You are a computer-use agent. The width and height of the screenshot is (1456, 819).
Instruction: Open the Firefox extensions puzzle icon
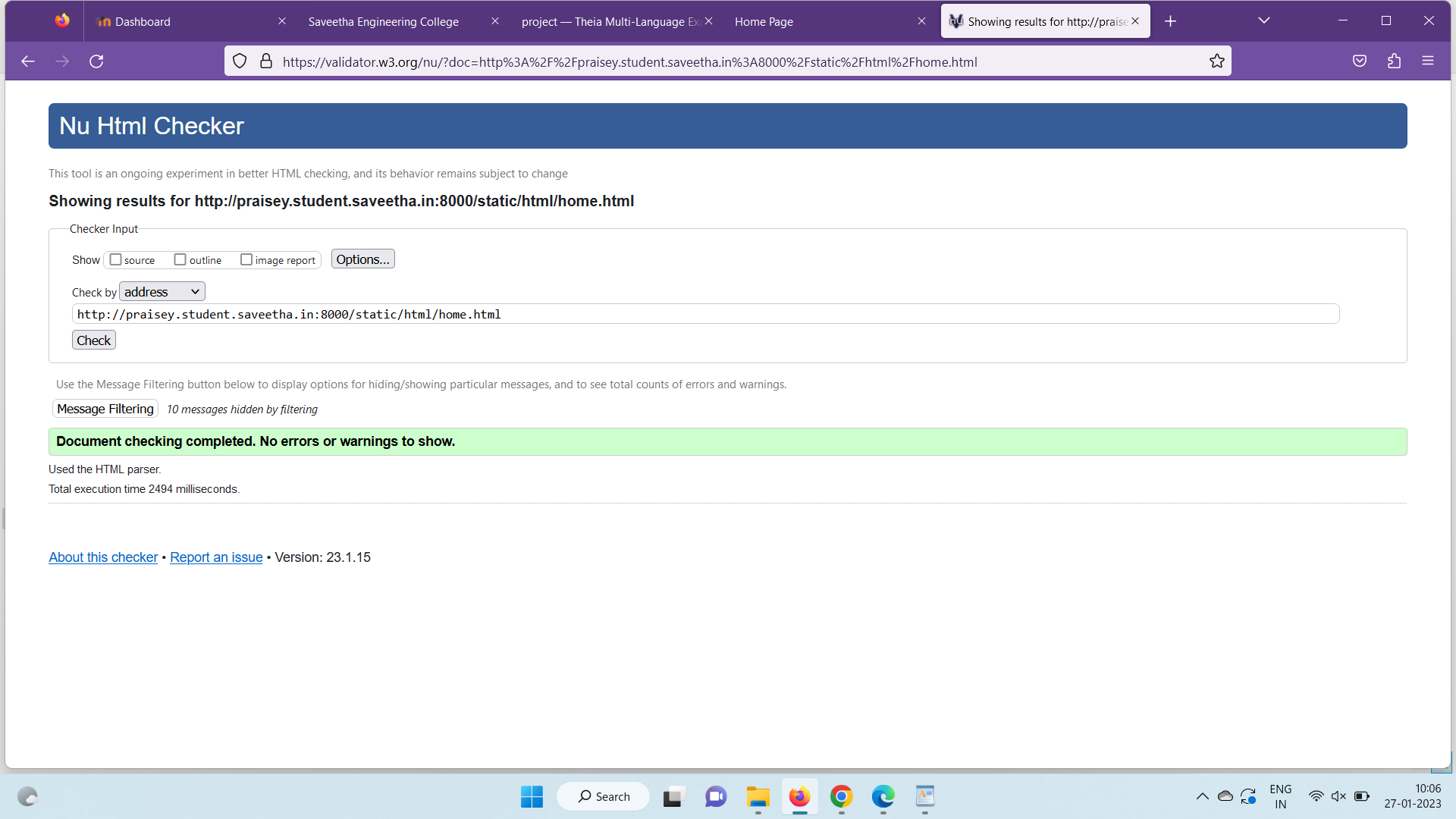tap(1394, 61)
